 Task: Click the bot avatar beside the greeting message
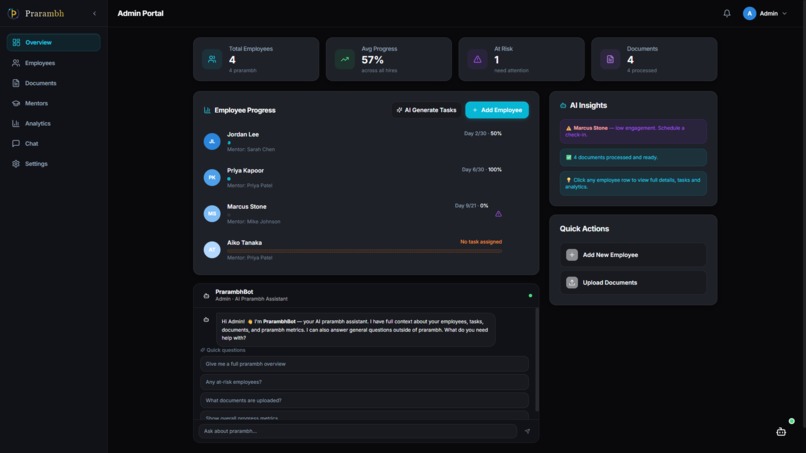click(x=206, y=319)
